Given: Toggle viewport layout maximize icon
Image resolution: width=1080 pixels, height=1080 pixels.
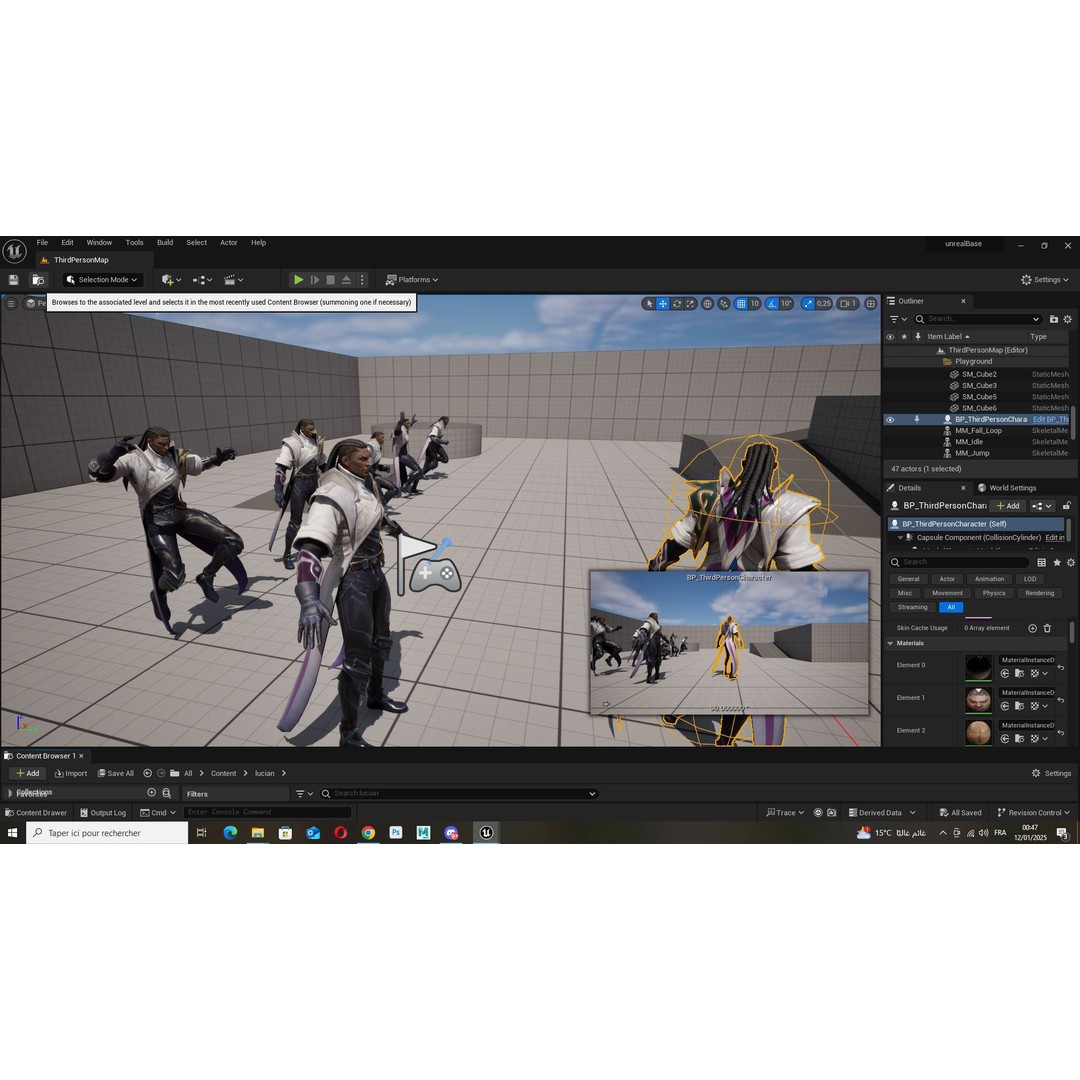Looking at the screenshot, I should click(x=871, y=304).
